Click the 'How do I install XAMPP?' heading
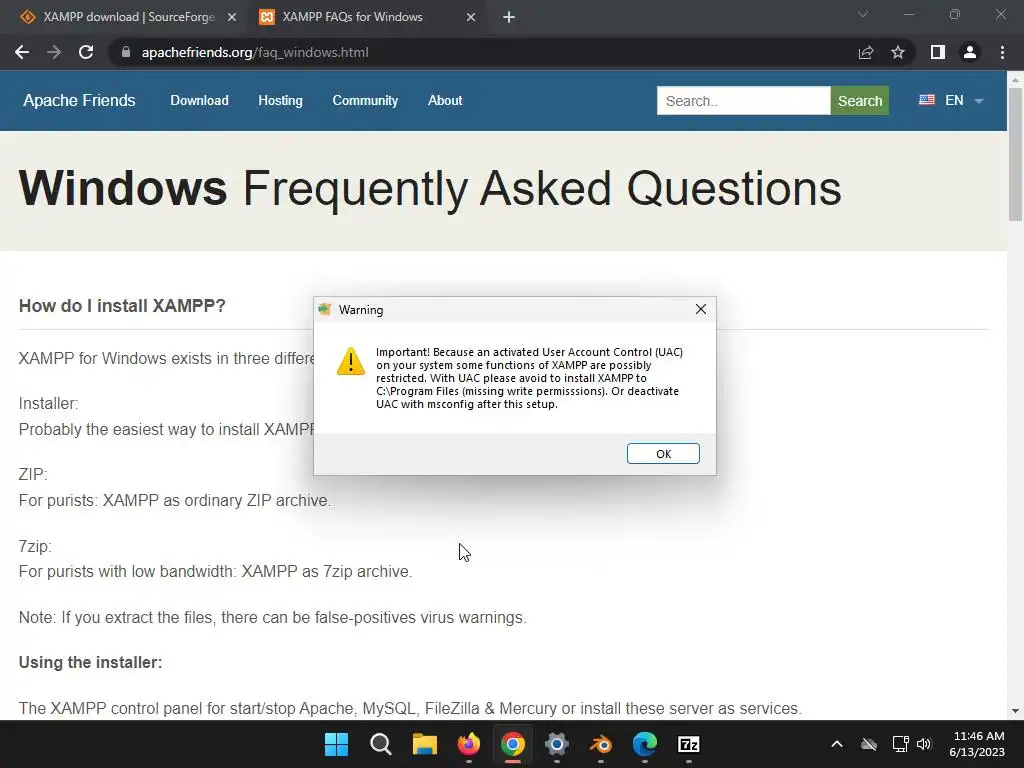 (122, 306)
